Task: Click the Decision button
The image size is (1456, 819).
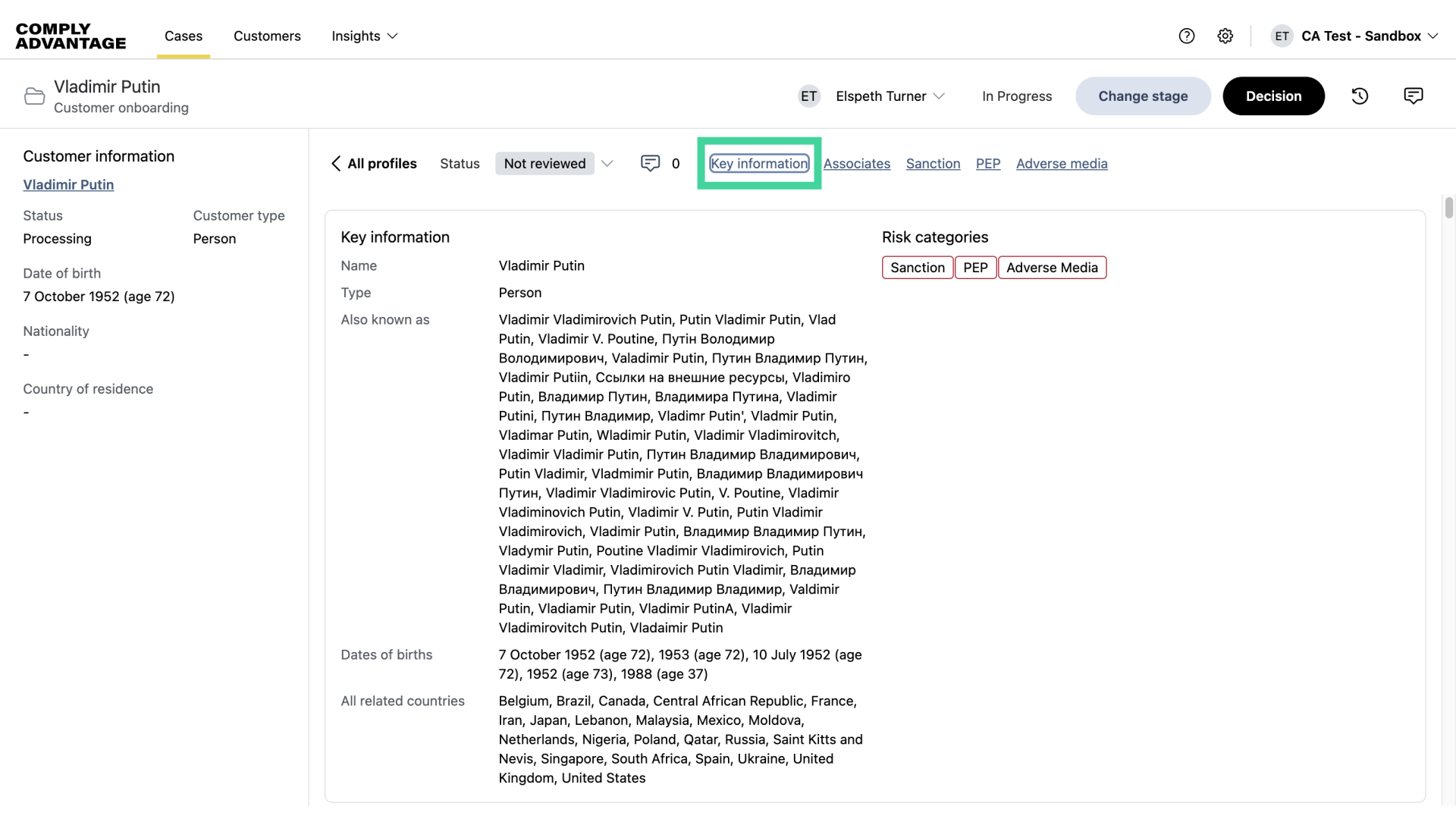Action: pos(1273,96)
